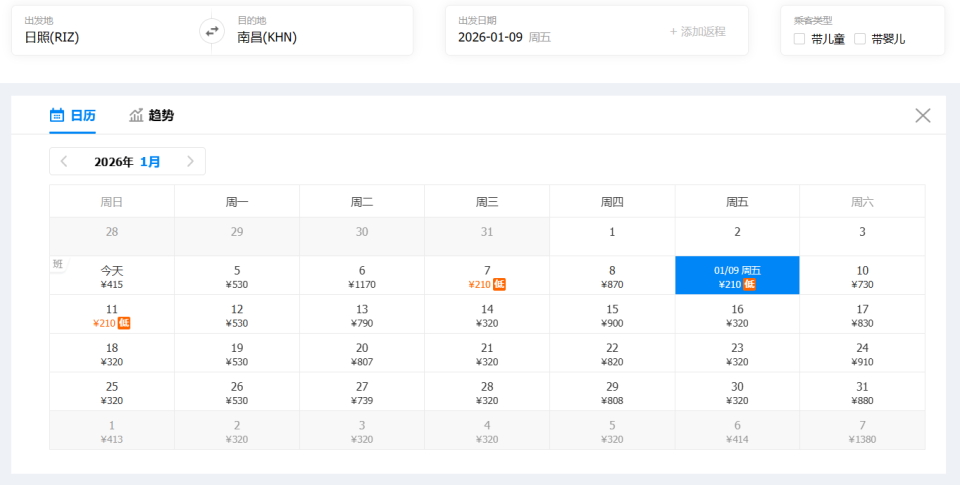Click 添加返程 to add return trip

point(698,31)
